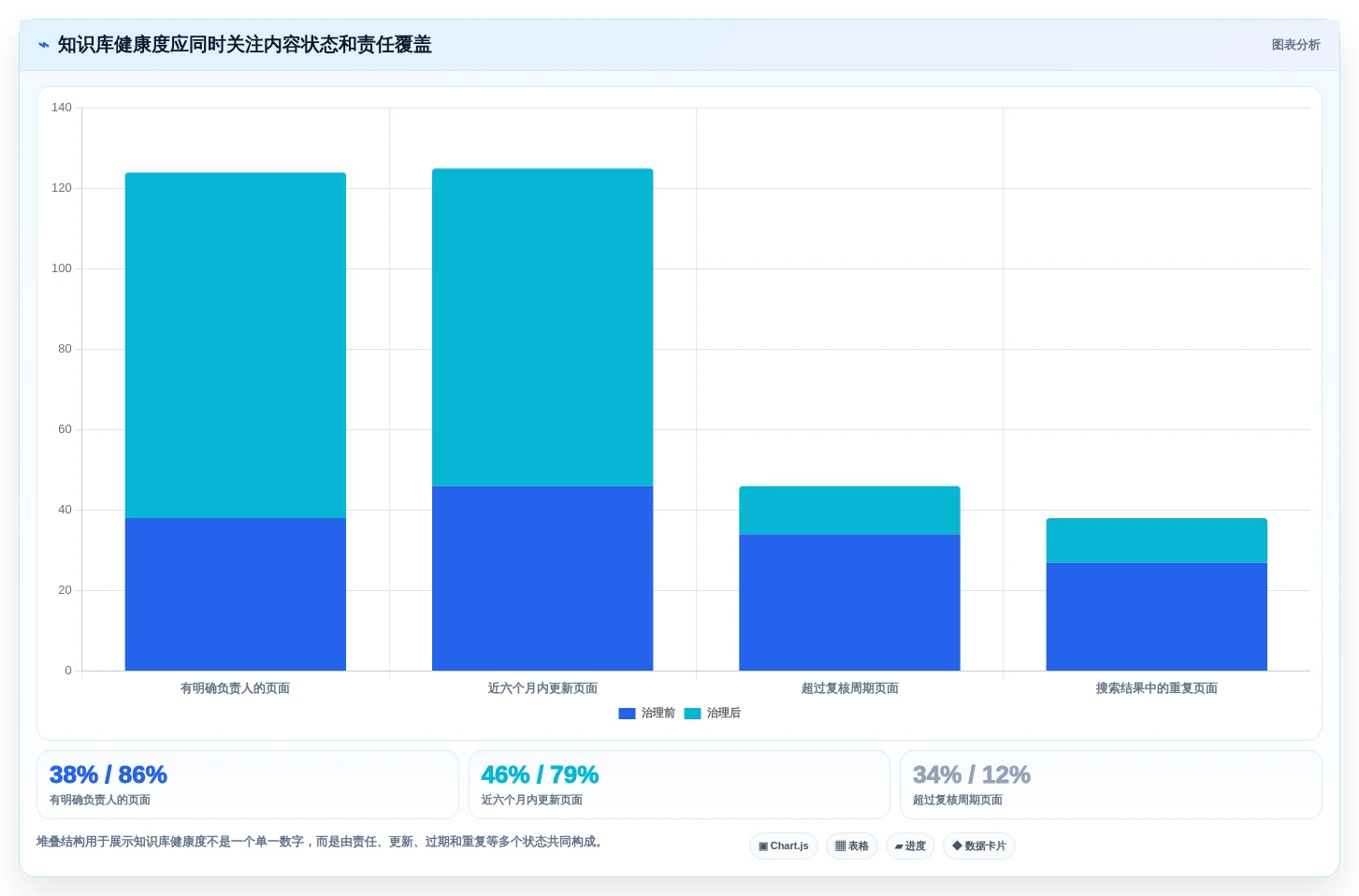Click the cyan 治理后 bar for 超过复核周期页面
Viewport: 1359px width, 896px height.
pyautogui.click(x=849, y=510)
